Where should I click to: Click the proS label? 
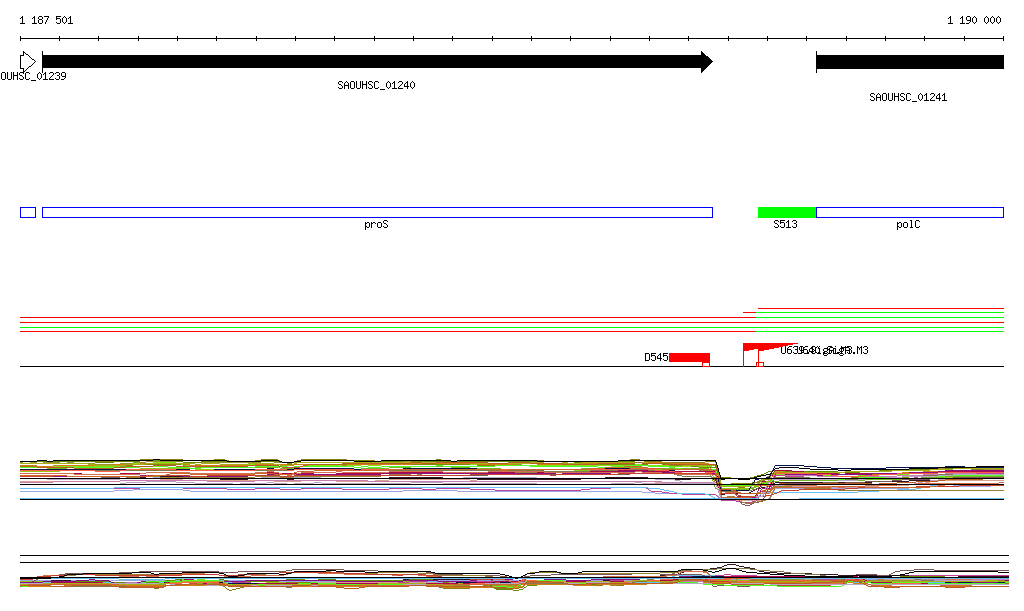pos(376,225)
